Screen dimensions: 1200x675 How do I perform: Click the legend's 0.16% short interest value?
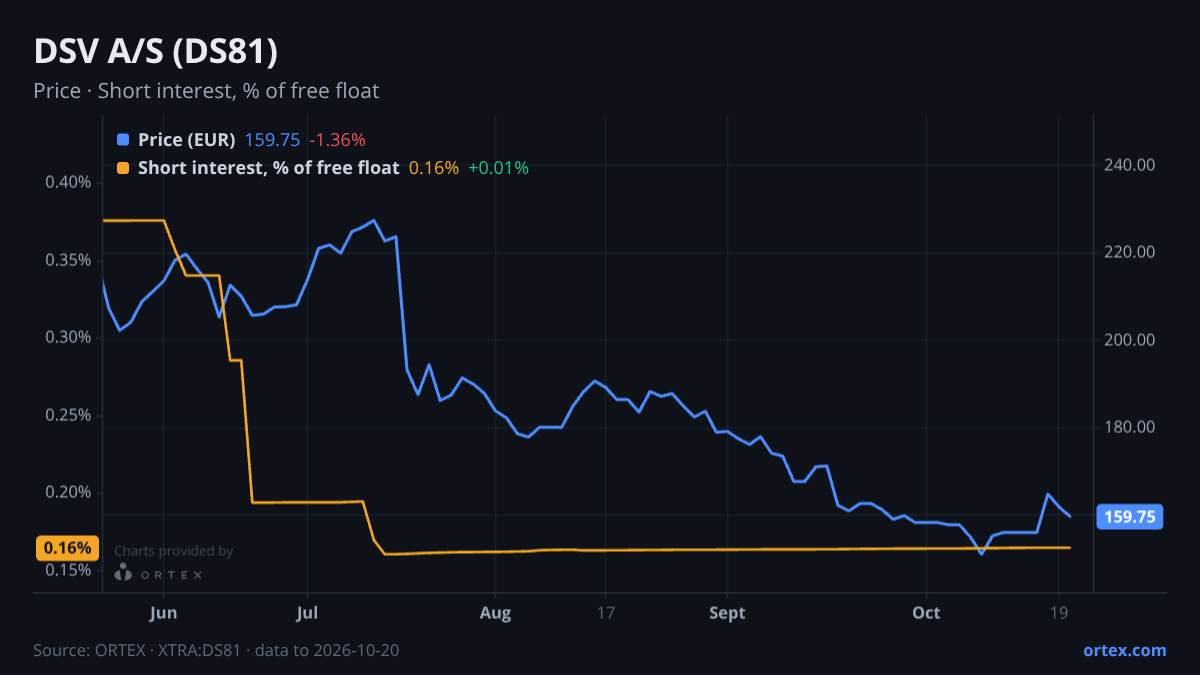click(434, 168)
